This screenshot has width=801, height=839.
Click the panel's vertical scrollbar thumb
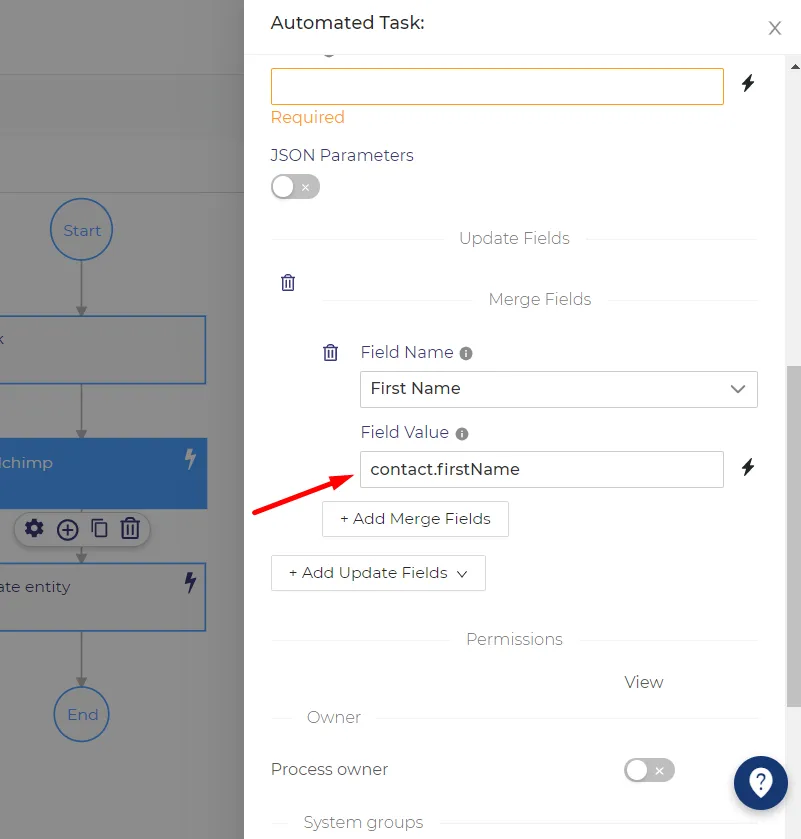point(794,536)
